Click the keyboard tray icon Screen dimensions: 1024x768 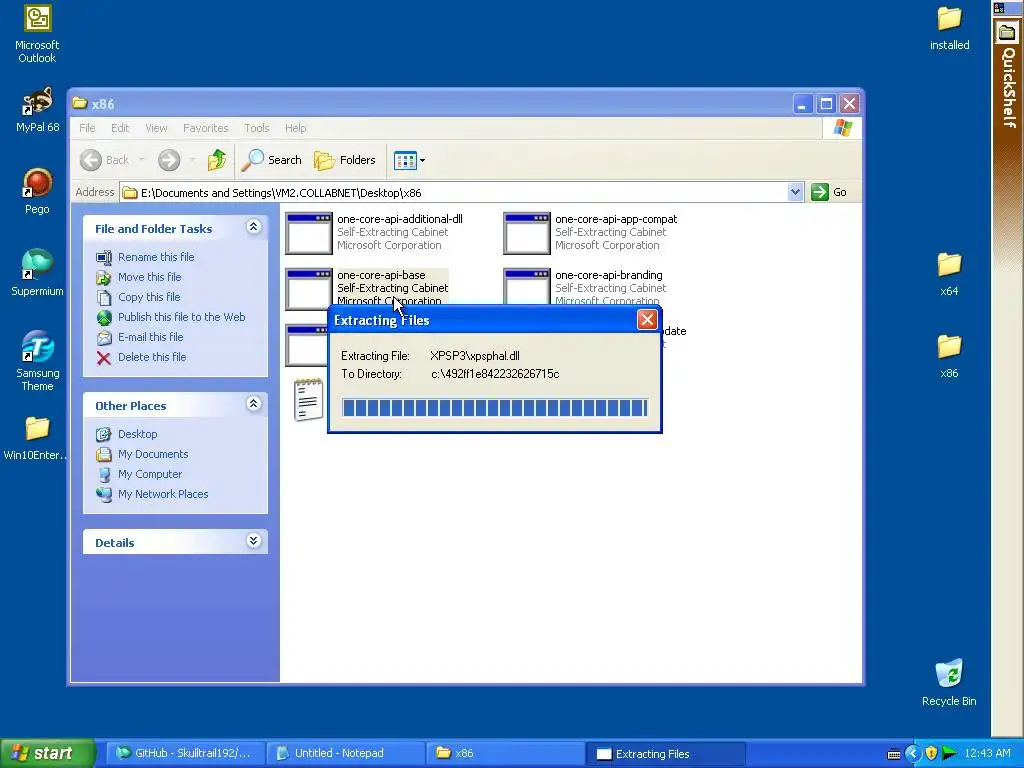tap(894, 754)
